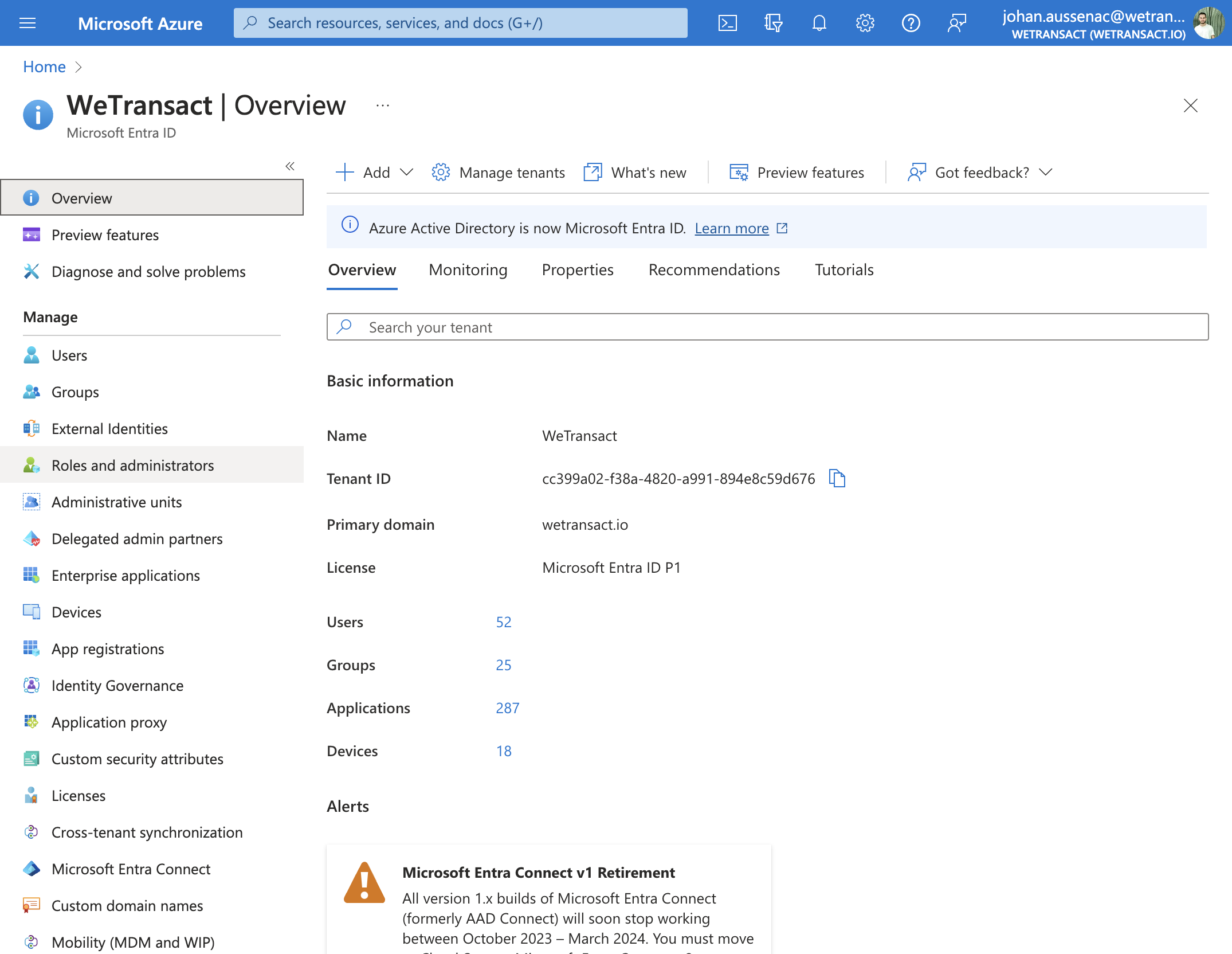Image resolution: width=1232 pixels, height=954 pixels.
Task: Open the help question mark icon
Action: coord(911,23)
